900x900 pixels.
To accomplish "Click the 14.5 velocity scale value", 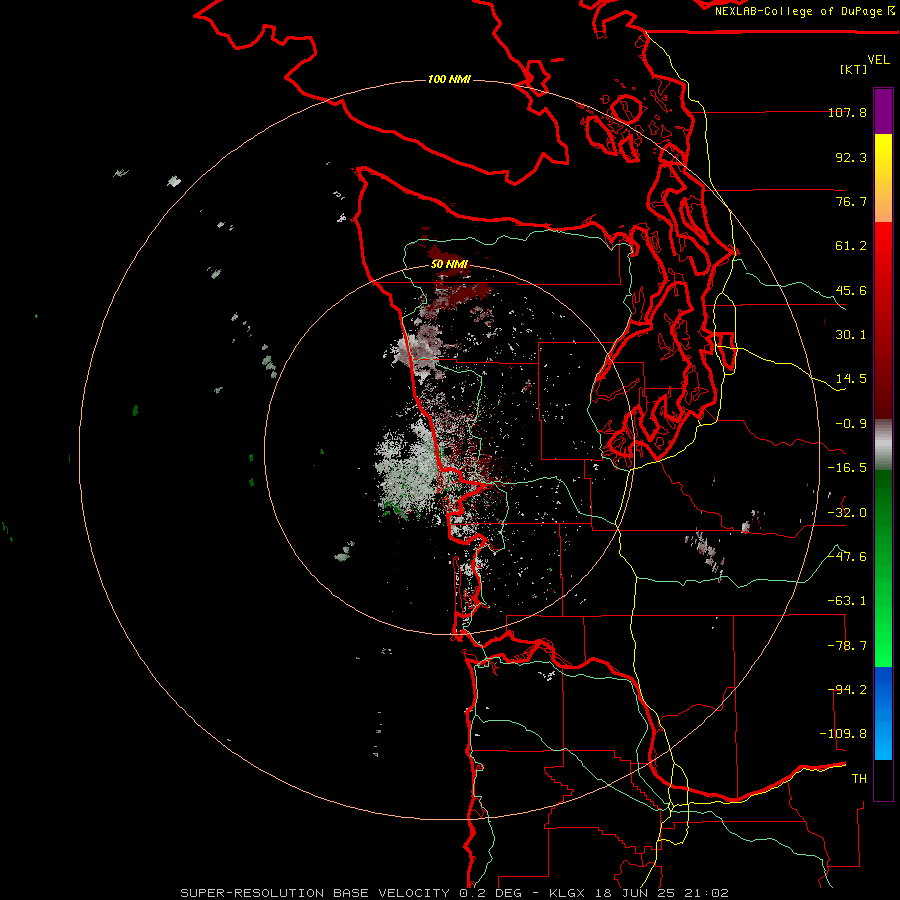I will [851, 379].
